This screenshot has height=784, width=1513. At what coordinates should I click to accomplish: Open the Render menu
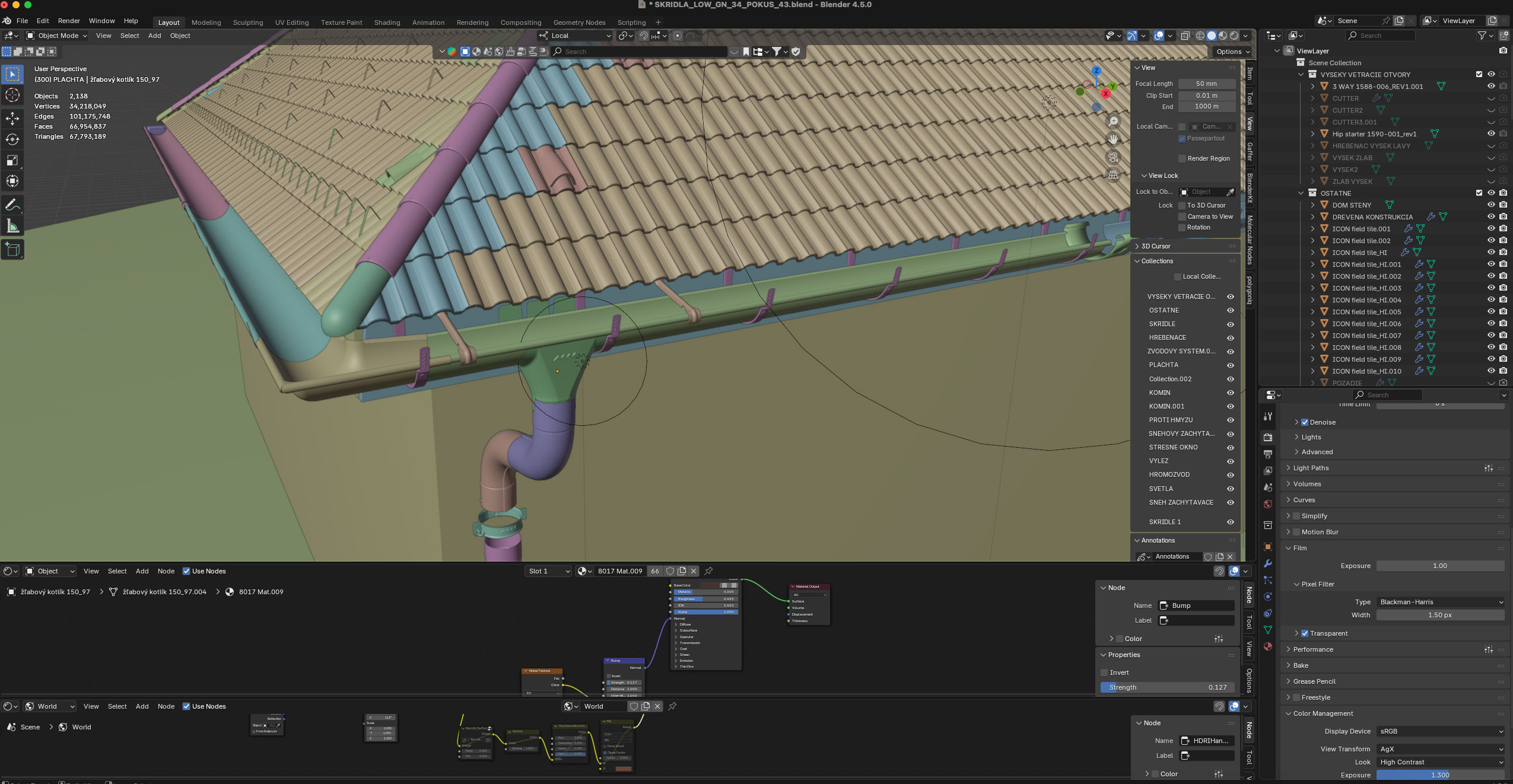point(69,21)
